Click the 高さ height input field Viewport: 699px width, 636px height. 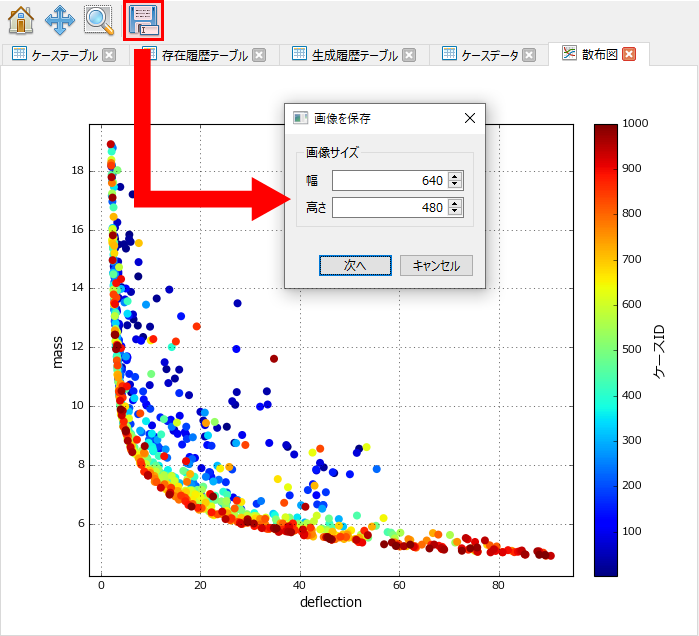[x=389, y=207]
